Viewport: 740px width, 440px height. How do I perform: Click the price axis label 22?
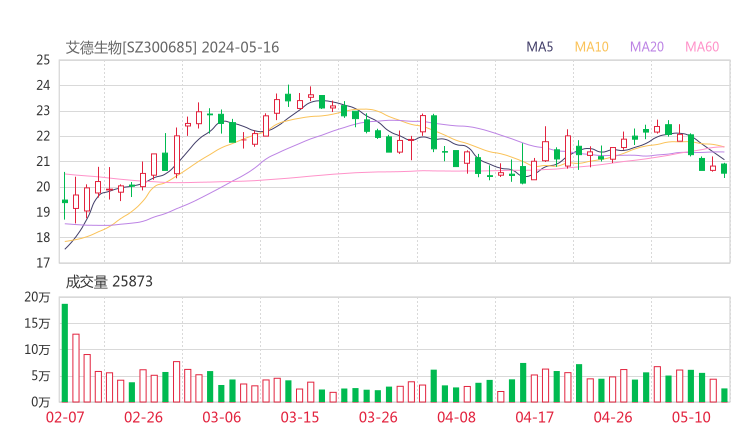(43, 136)
